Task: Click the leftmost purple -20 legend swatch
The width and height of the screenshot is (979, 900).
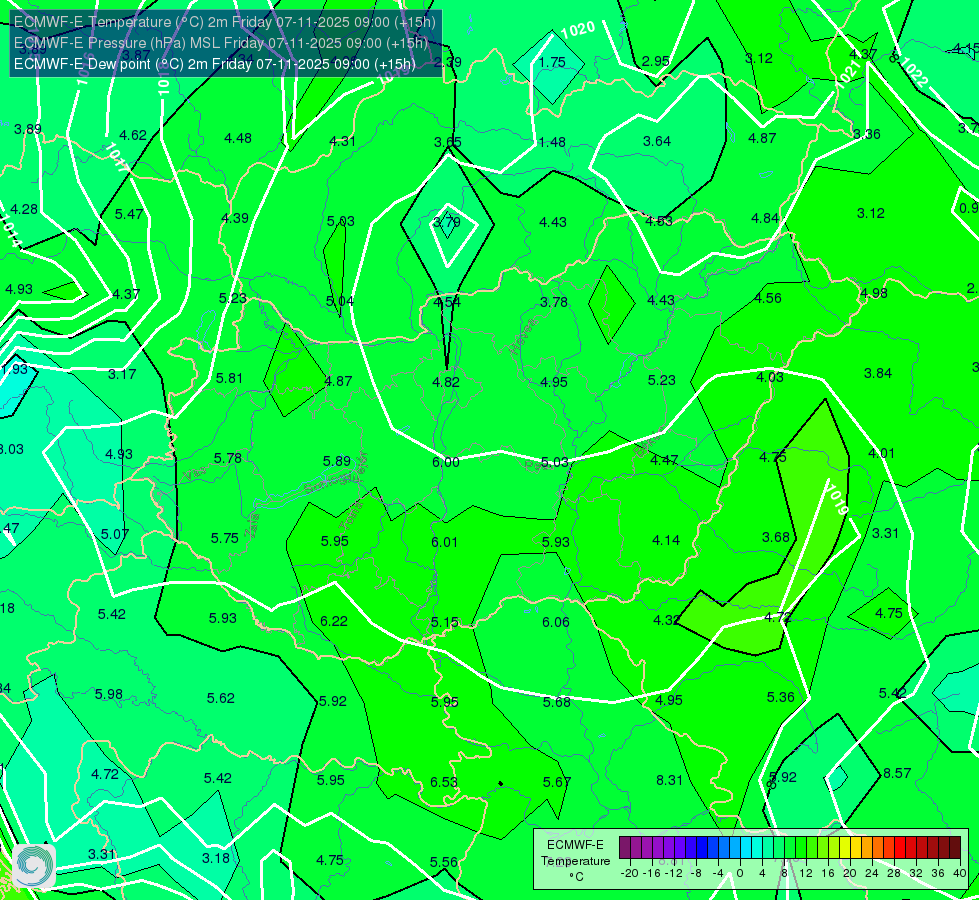Action: point(625,848)
